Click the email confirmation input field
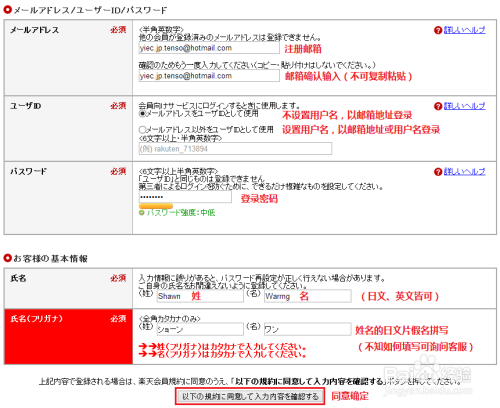500x408 pixels. coord(209,76)
